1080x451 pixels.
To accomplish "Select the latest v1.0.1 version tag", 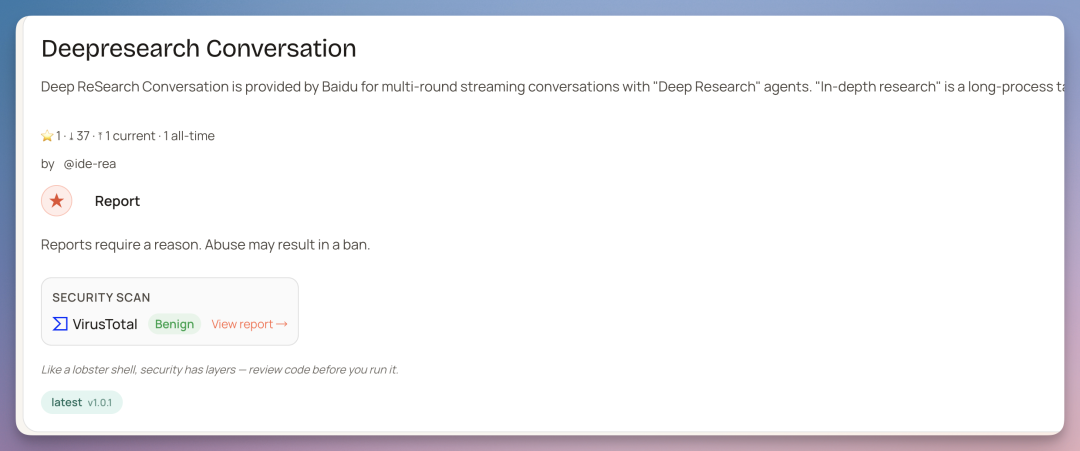I will (x=82, y=402).
